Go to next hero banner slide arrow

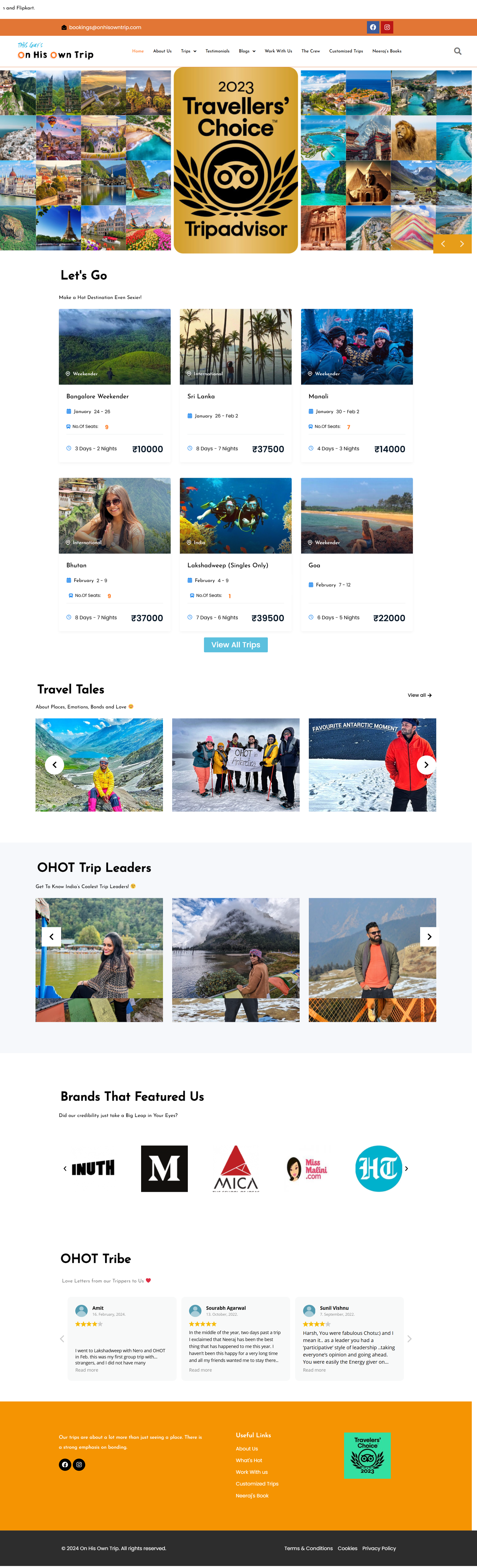click(462, 244)
